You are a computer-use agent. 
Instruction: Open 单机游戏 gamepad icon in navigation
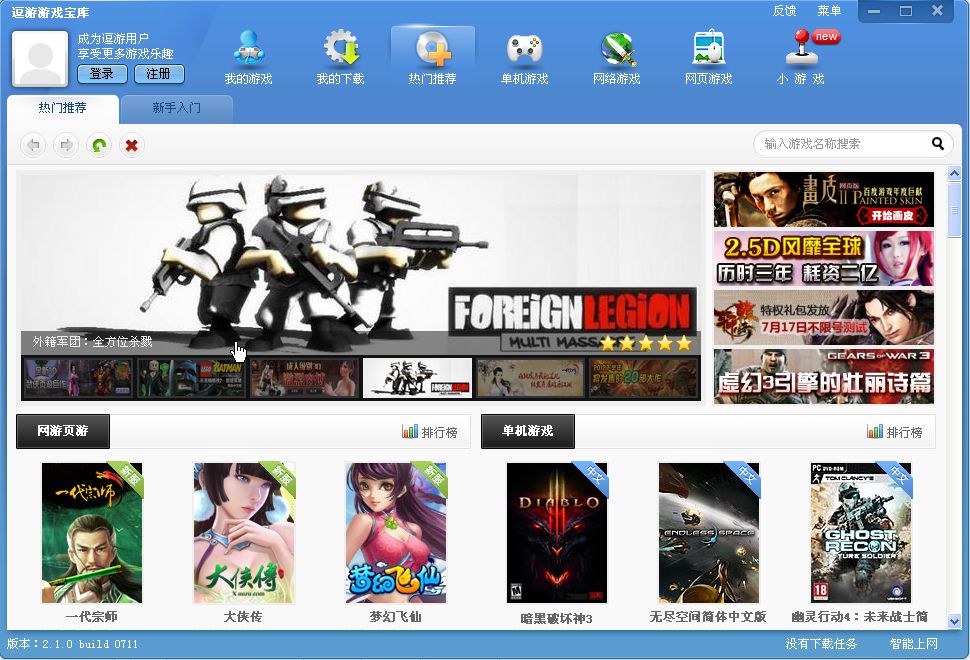click(525, 58)
